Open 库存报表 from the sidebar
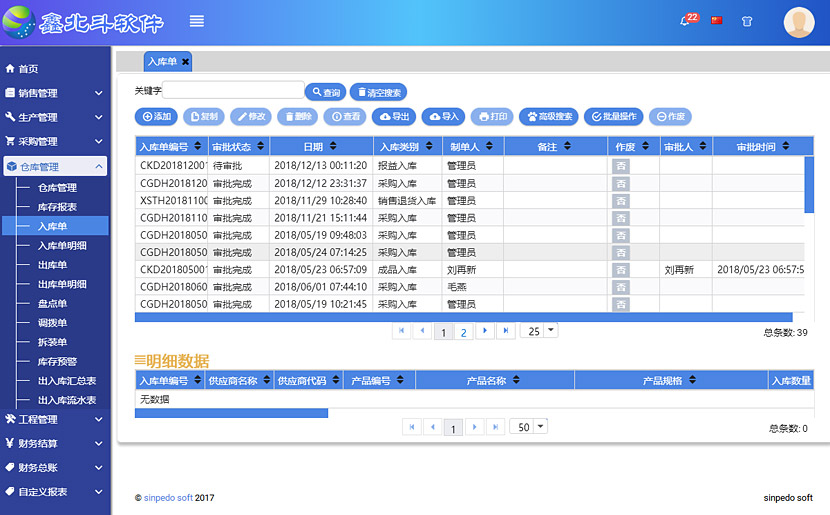830x515 pixels. pyautogui.click(x=57, y=207)
